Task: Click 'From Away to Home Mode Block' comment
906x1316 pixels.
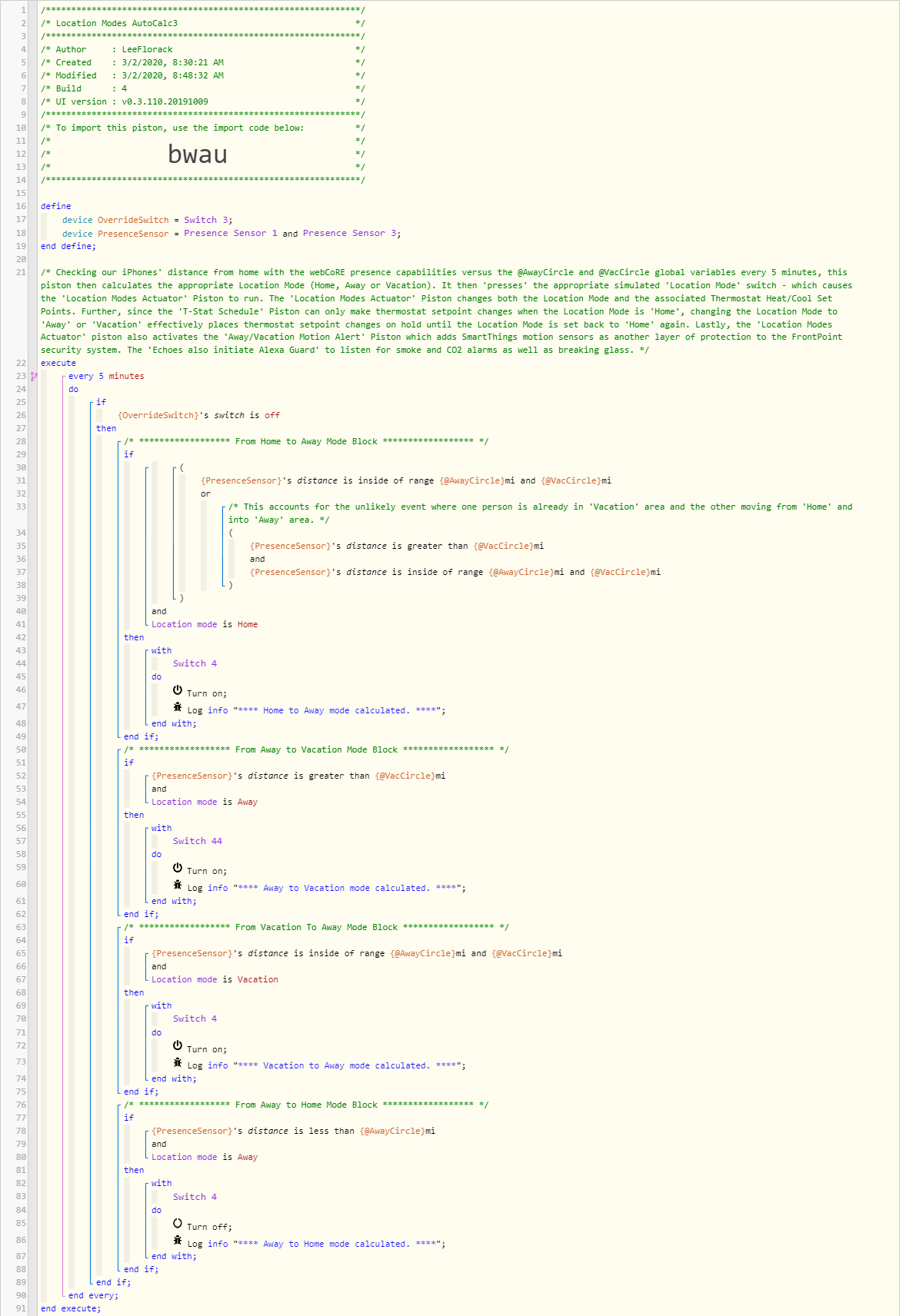Action: 306,1105
